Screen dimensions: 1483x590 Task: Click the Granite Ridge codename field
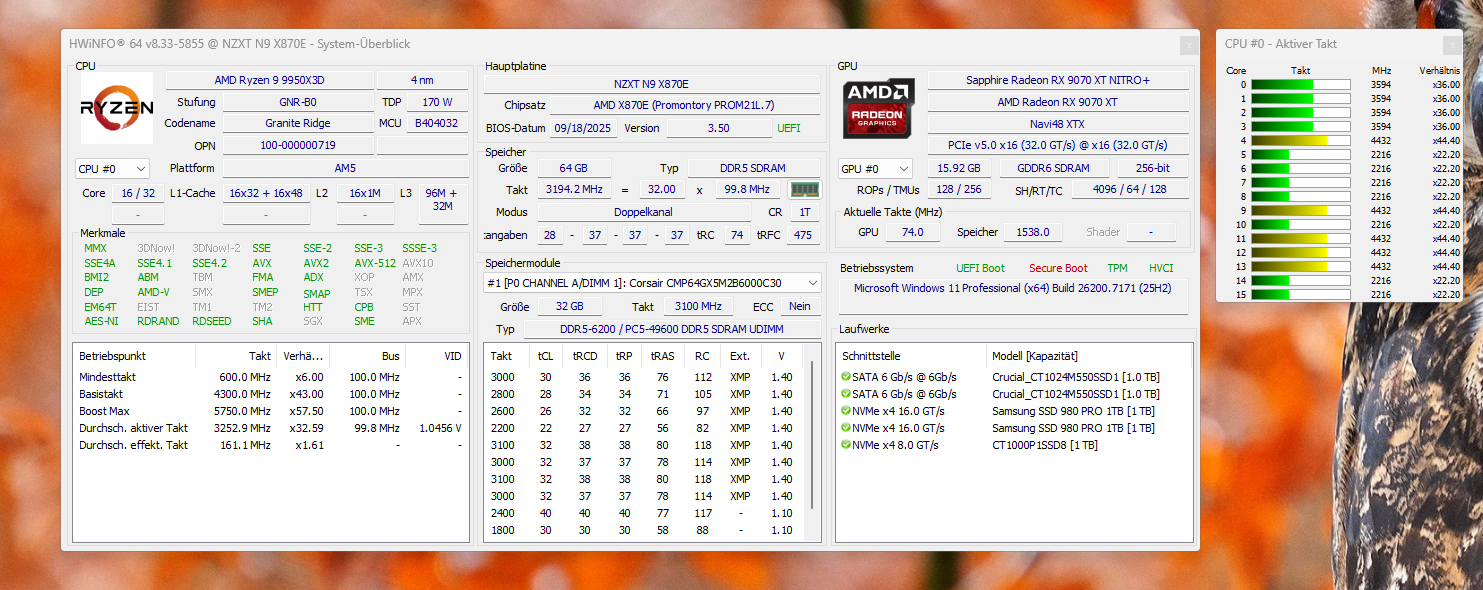297,123
